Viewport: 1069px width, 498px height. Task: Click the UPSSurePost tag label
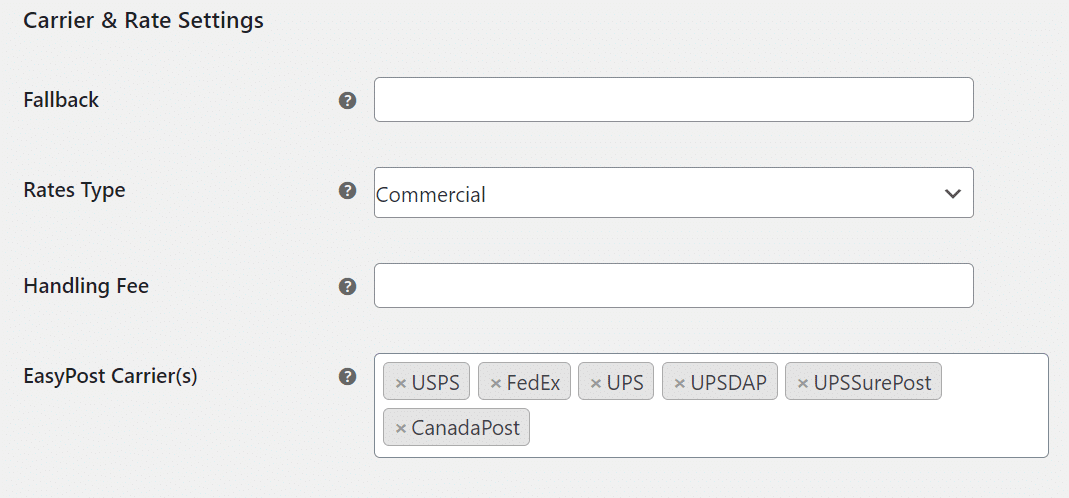point(872,383)
